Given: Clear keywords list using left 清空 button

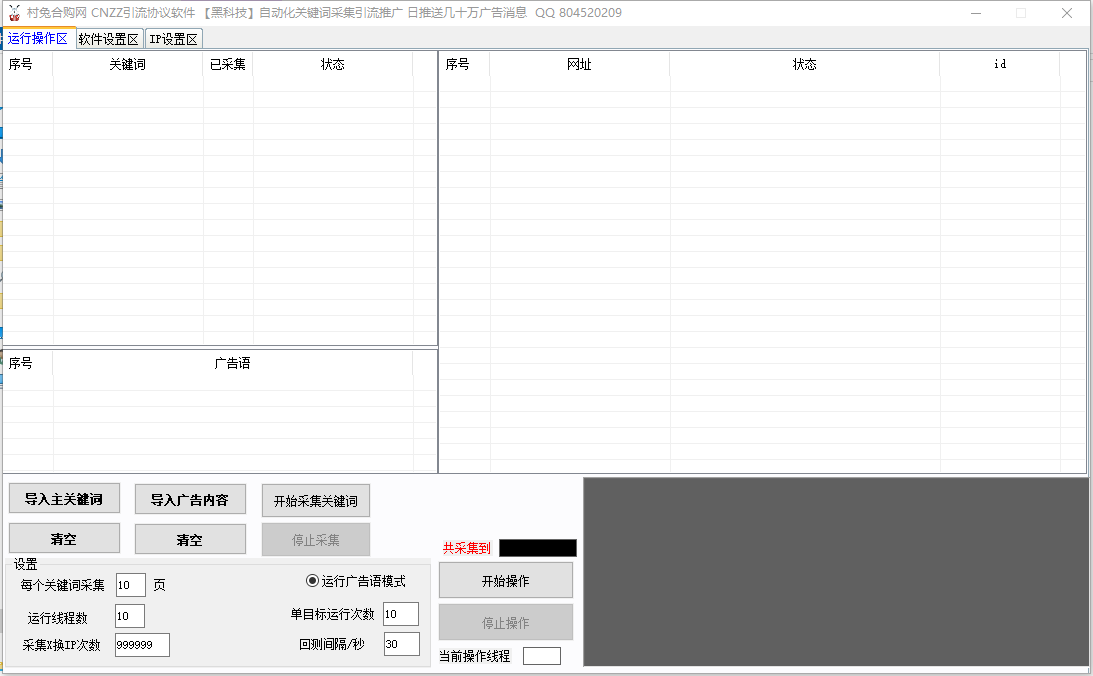Looking at the screenshot, I should [x=64, y=539].
